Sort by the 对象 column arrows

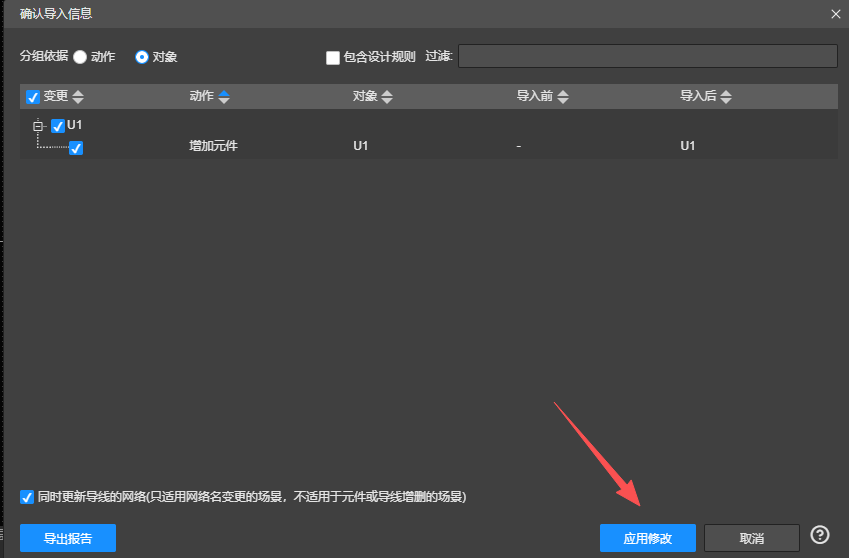[387, 97]
